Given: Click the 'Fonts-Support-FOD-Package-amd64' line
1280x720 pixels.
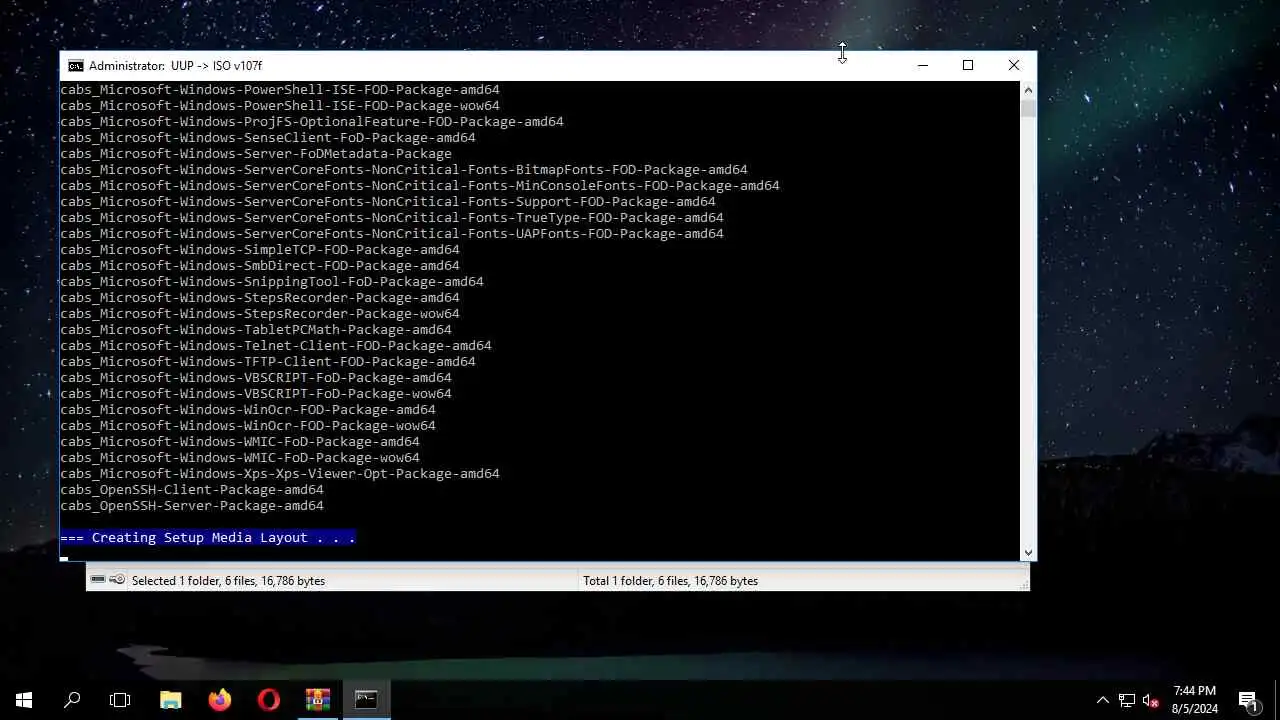Looking at the screenshot, I should (x=388, y=202).
